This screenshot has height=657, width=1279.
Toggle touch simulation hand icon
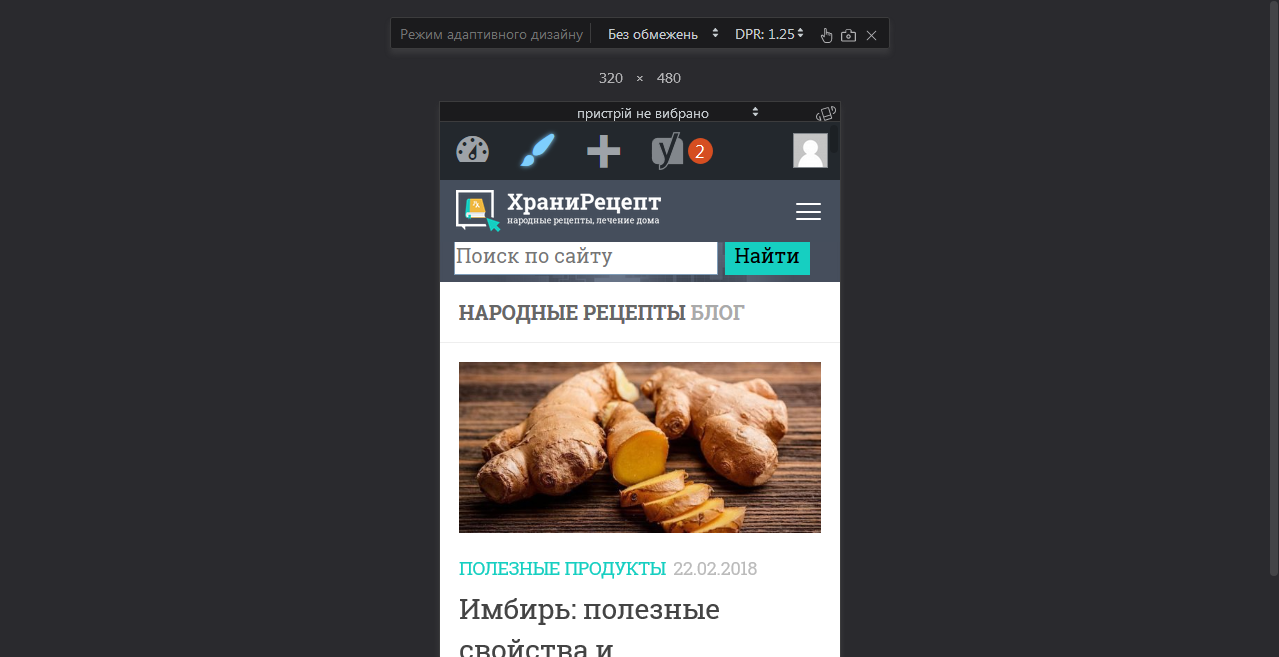(826, 35)
